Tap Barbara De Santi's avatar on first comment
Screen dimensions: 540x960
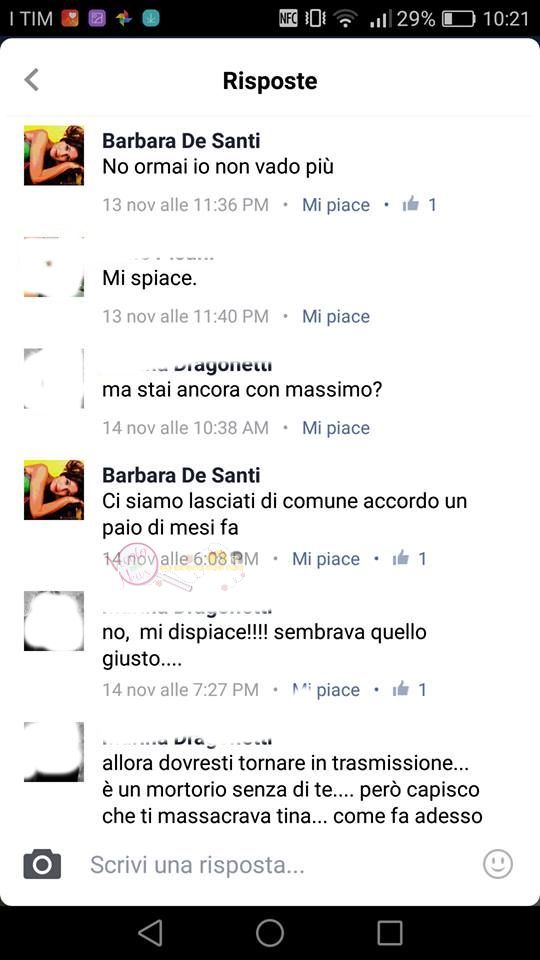pyautogui.click(x=54, y=156)
